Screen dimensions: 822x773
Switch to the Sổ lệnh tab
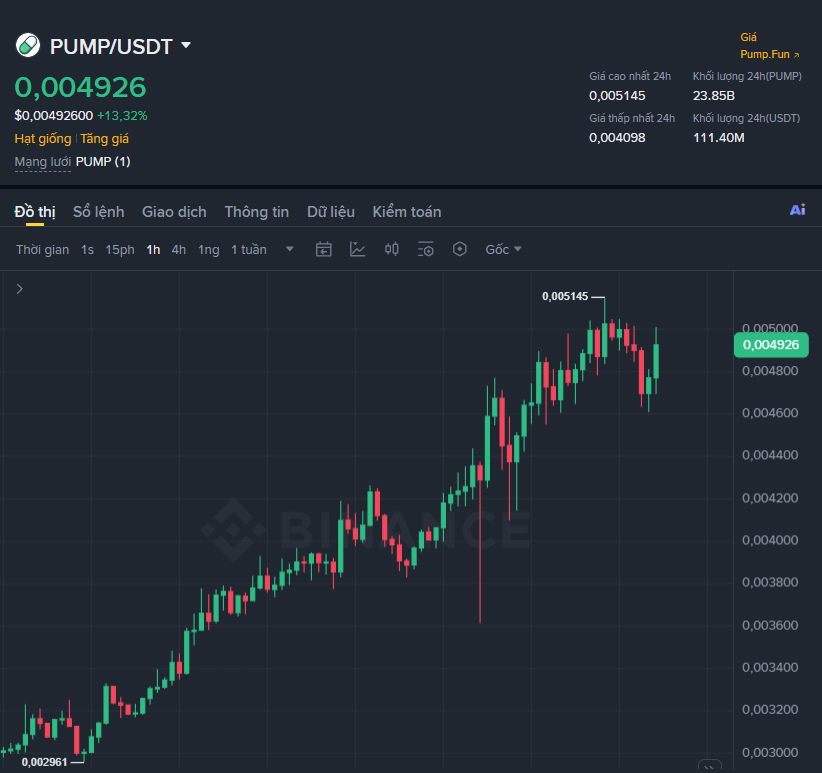point(99,212)
